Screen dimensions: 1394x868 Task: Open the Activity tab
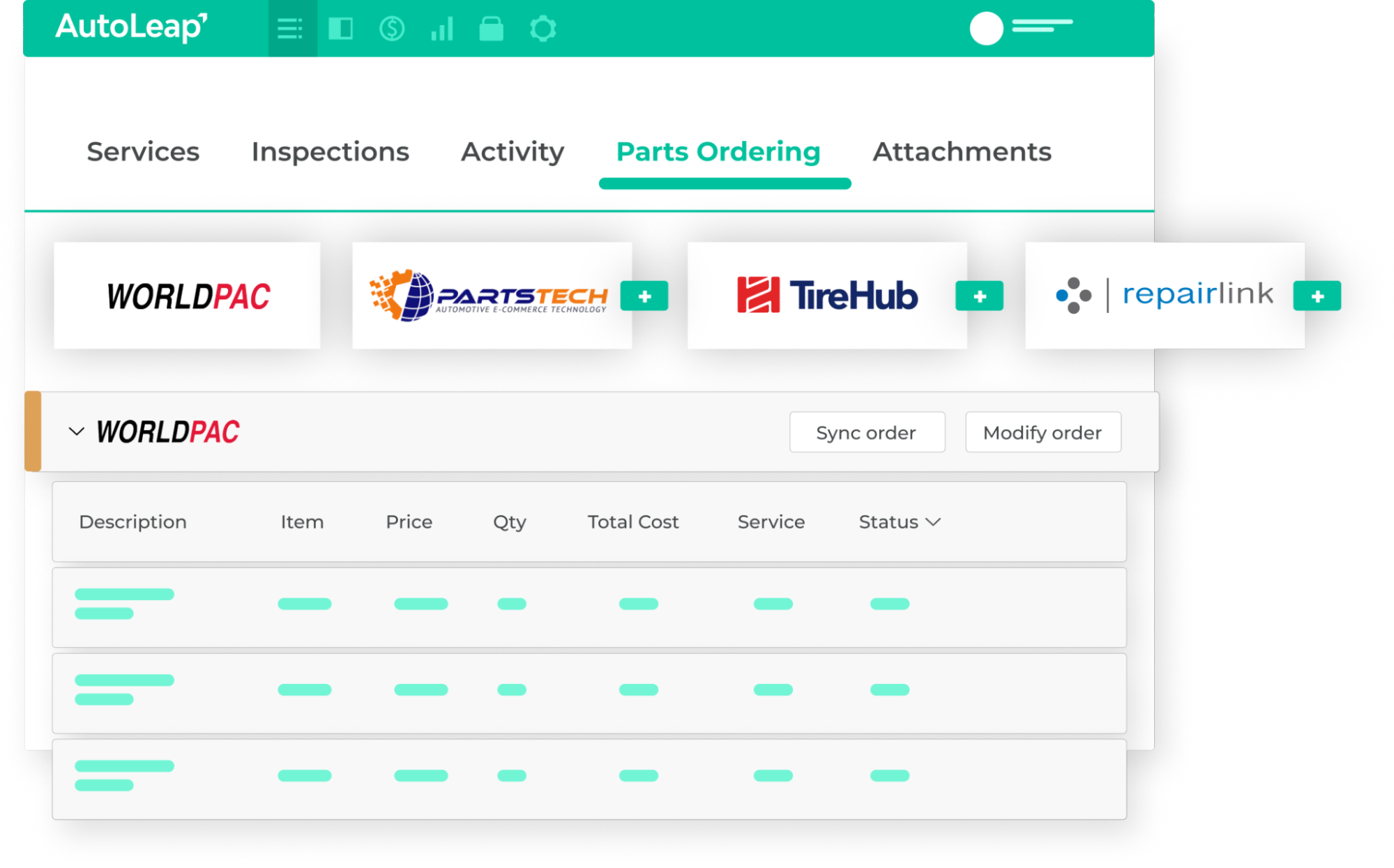click(513, 151)
